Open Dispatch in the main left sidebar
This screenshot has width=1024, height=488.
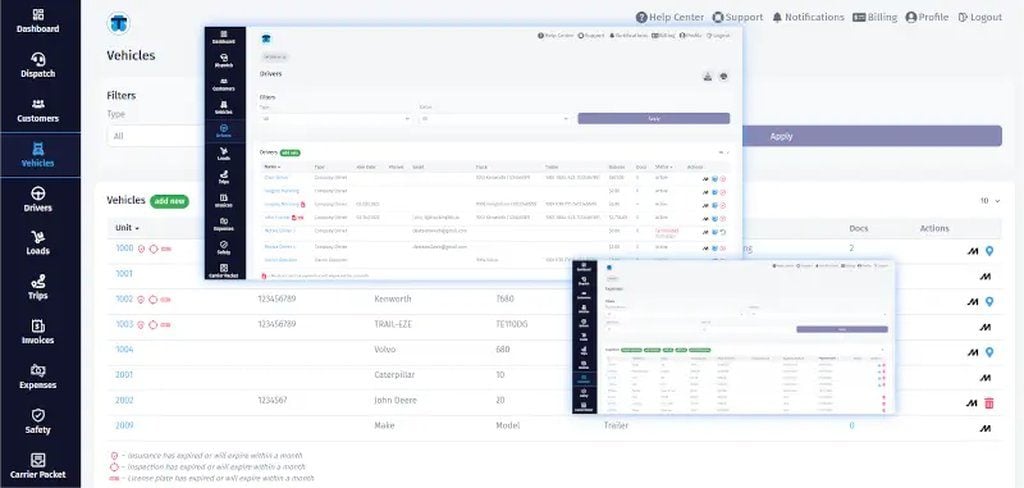38,66
